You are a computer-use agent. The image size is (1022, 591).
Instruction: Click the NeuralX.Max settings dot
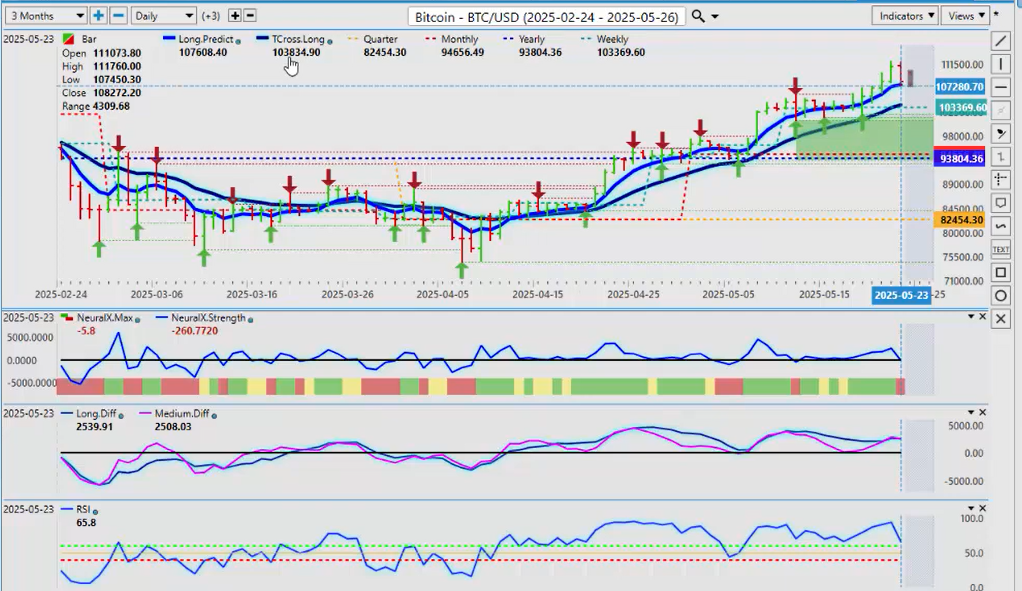tap(138, 319)
